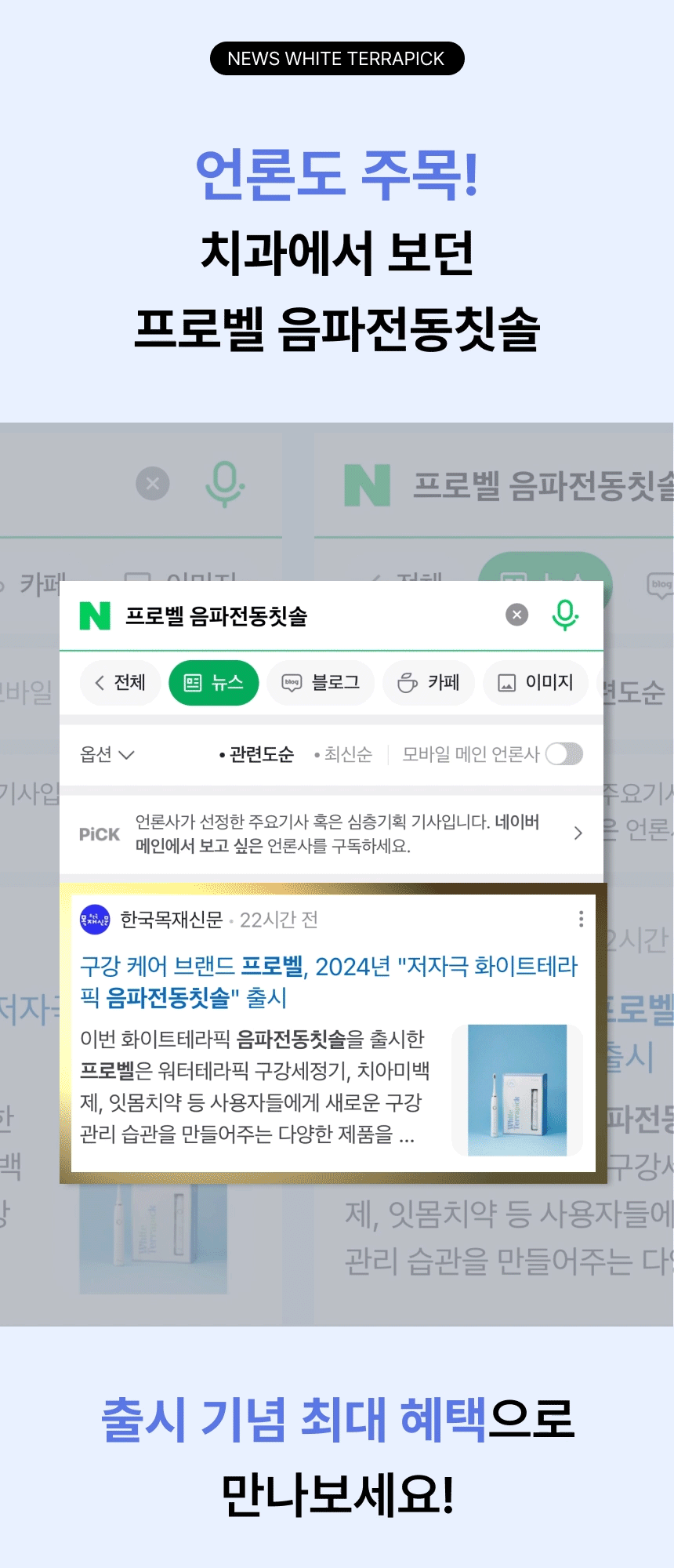Viewport: 674px width, 1568px height.
Task: Switch to the 블로그 tab
Action: (x=321, y=683)
